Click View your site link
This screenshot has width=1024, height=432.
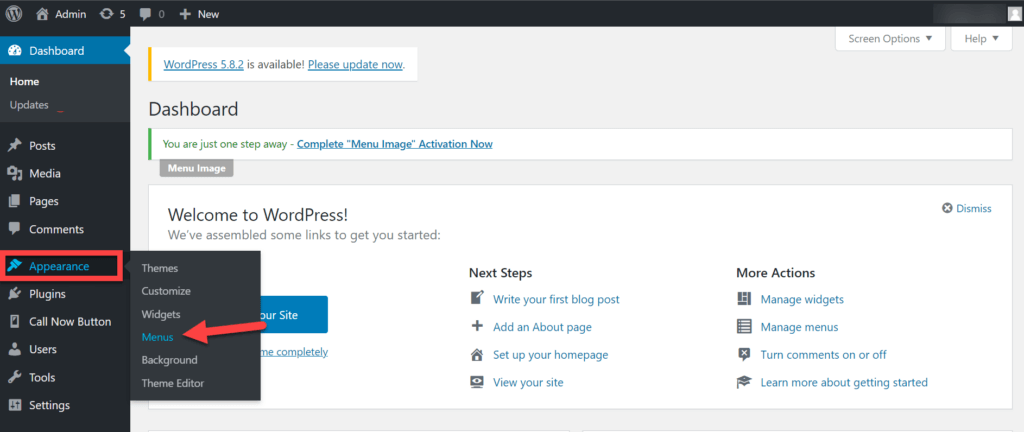click(528, 382)
